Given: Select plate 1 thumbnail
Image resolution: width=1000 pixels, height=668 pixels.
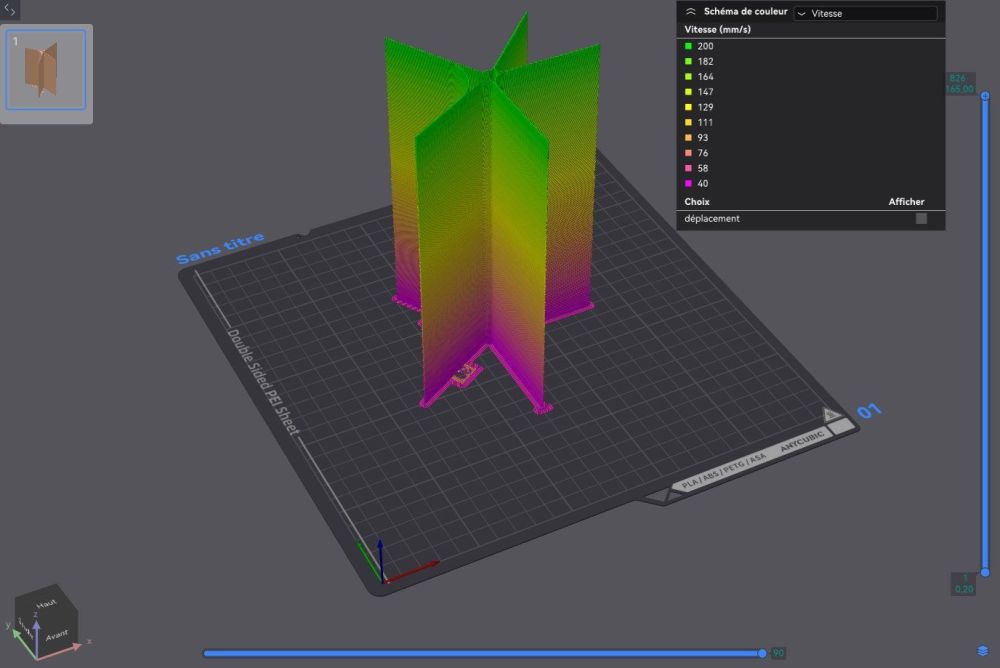Looking at the screenshot, I should [x=46, y=70].
